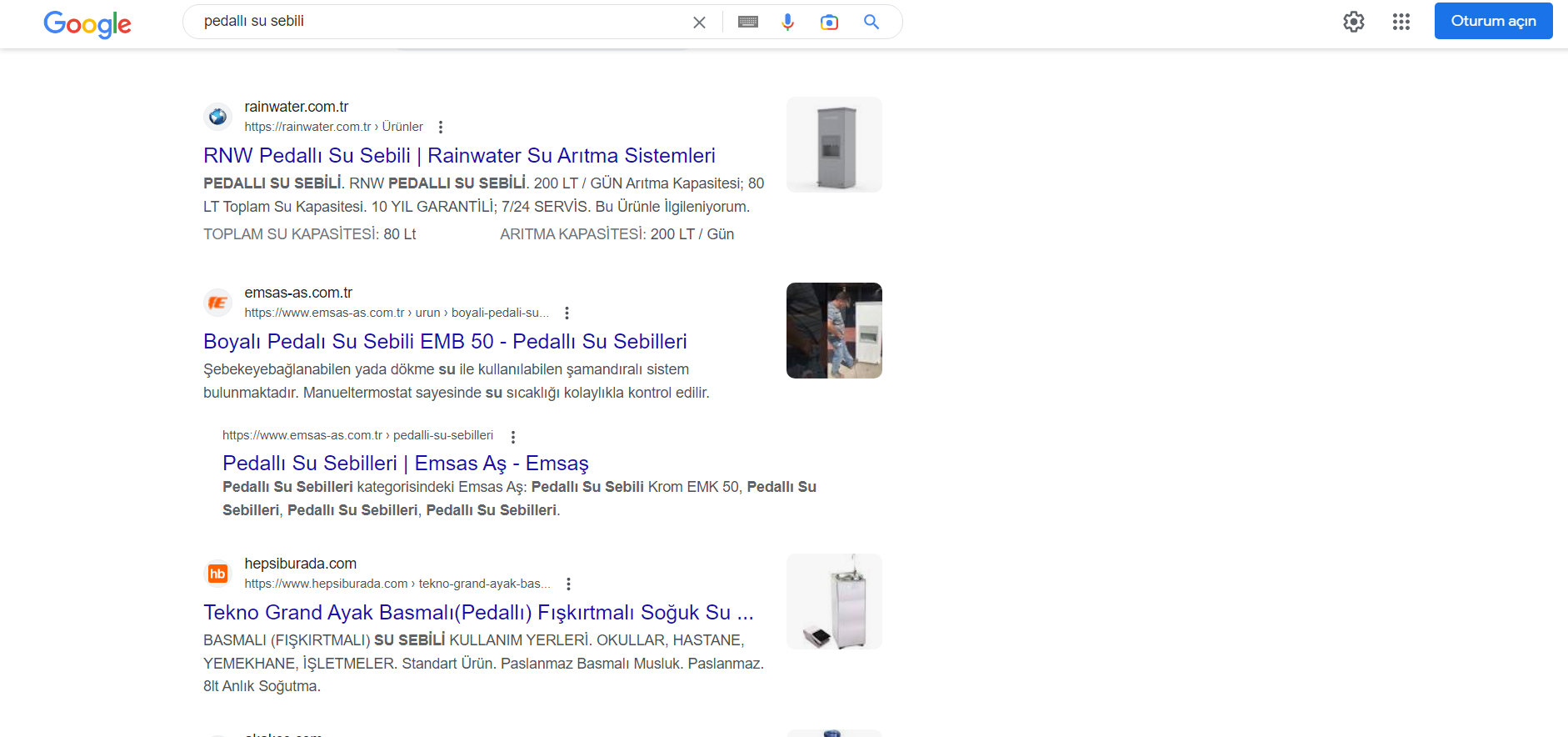
Task: Open the on-screen keyboard input tool
Action: click(748, 23)
